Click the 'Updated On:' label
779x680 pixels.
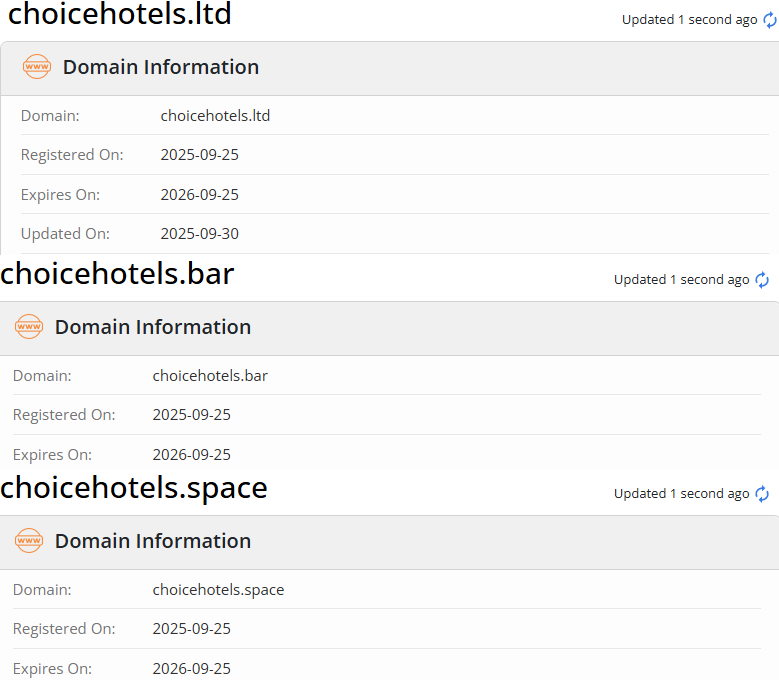[x=65, y=234]
